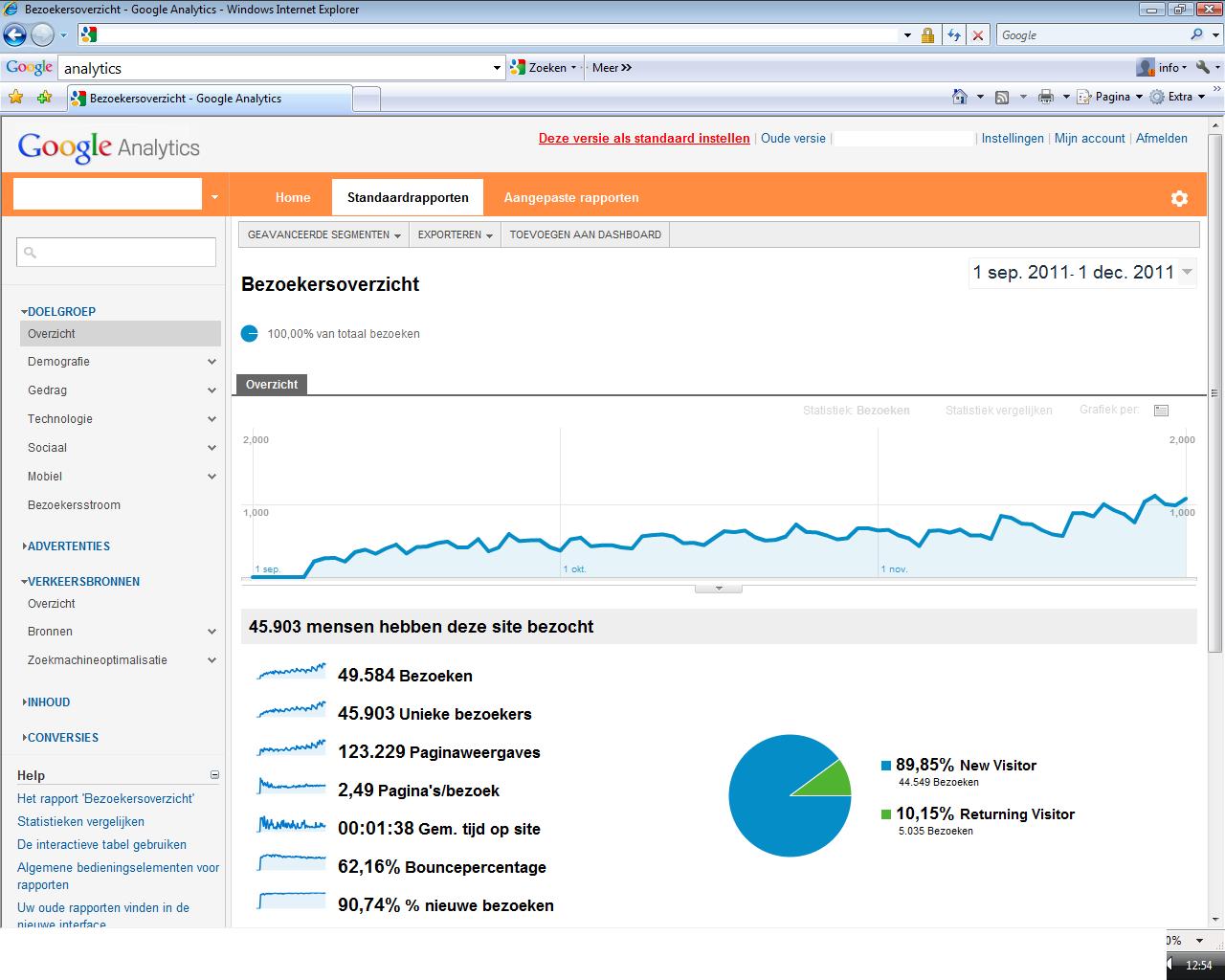Click the browser Forward arrow button

click(x=42, y=35)
